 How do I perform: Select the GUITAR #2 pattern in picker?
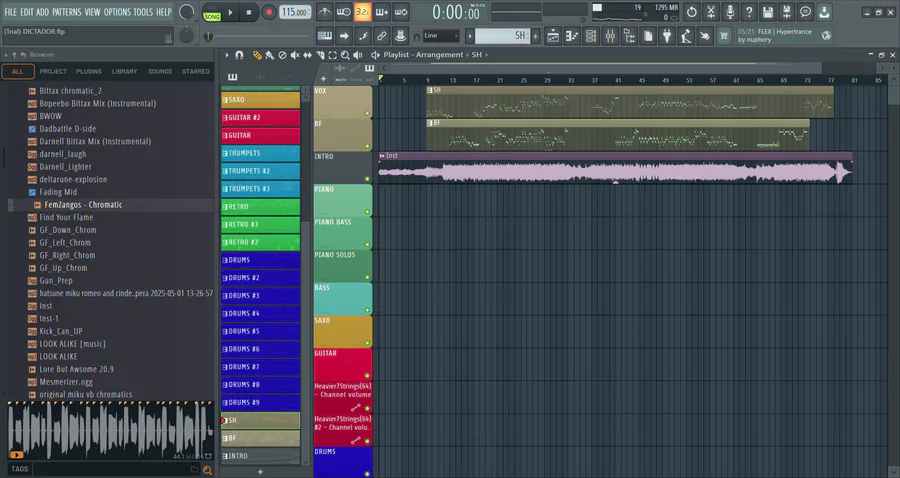(x=261, y=118)
